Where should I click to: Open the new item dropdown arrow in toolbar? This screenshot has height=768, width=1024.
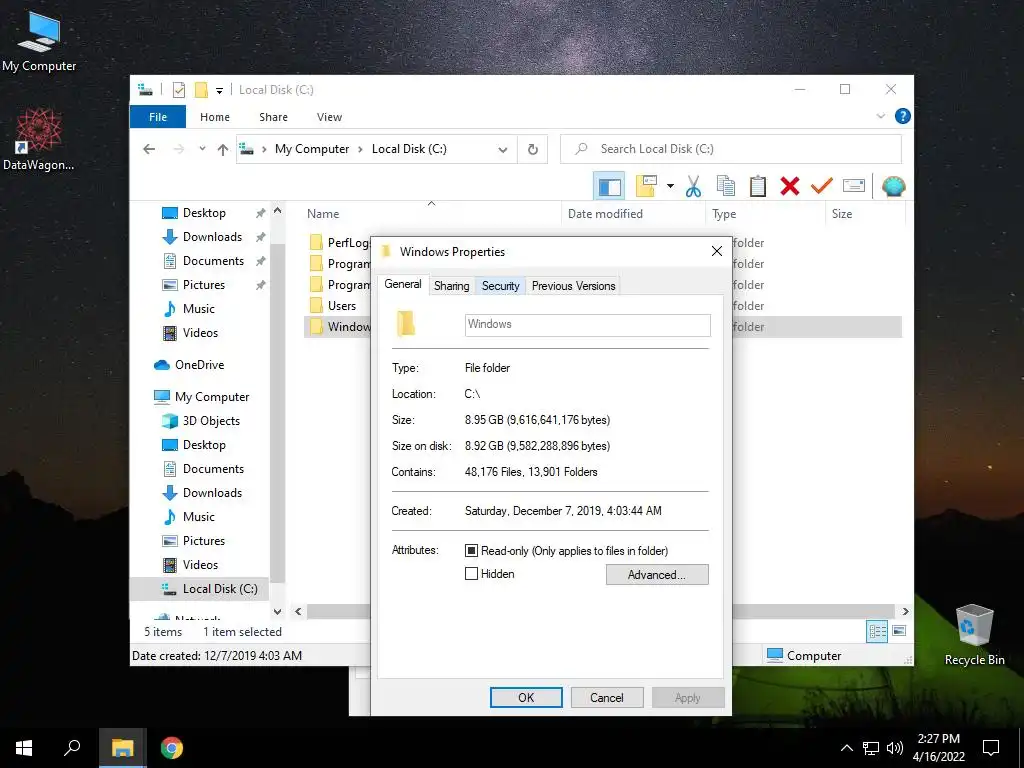(x=670, y=186)
